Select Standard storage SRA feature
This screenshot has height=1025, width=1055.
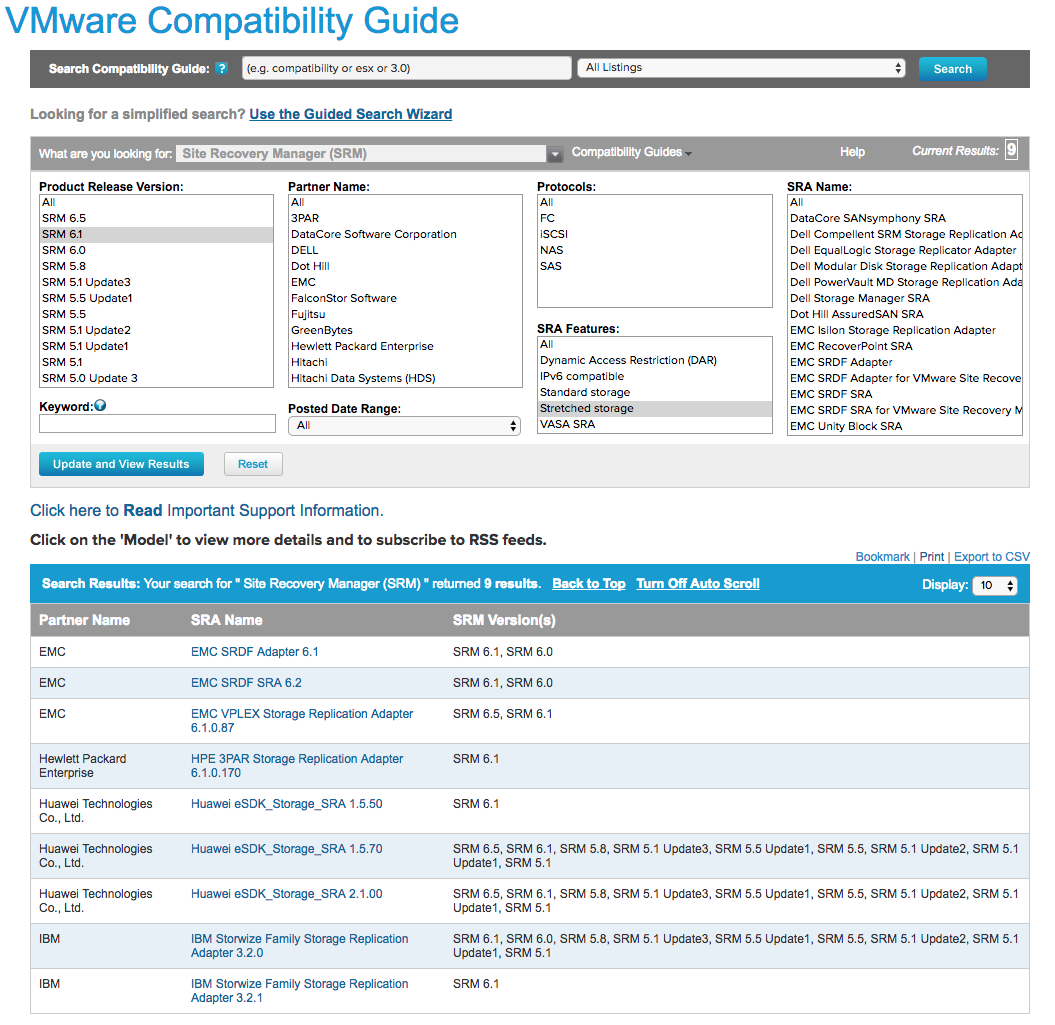(655, 392)
